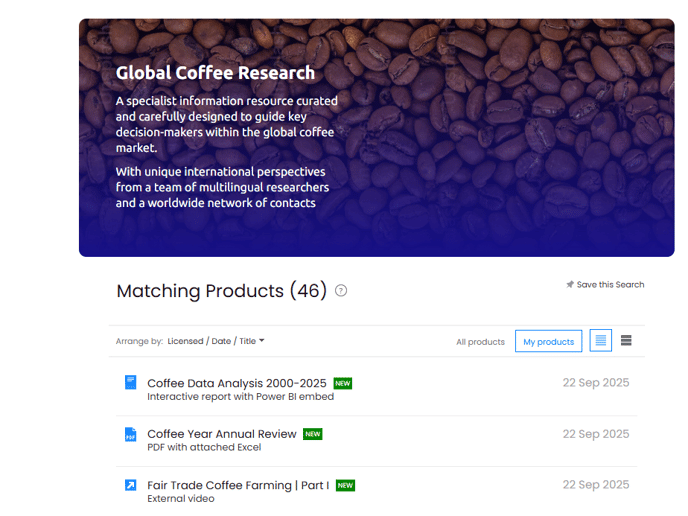
Task: Click the help question mark icon
Action: [341, 291]
